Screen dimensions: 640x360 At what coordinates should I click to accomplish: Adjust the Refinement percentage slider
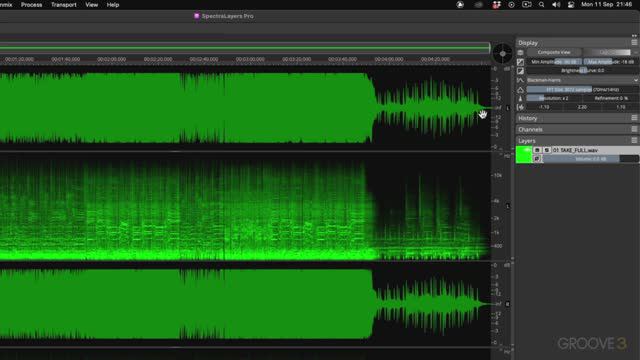coord(611,98)
